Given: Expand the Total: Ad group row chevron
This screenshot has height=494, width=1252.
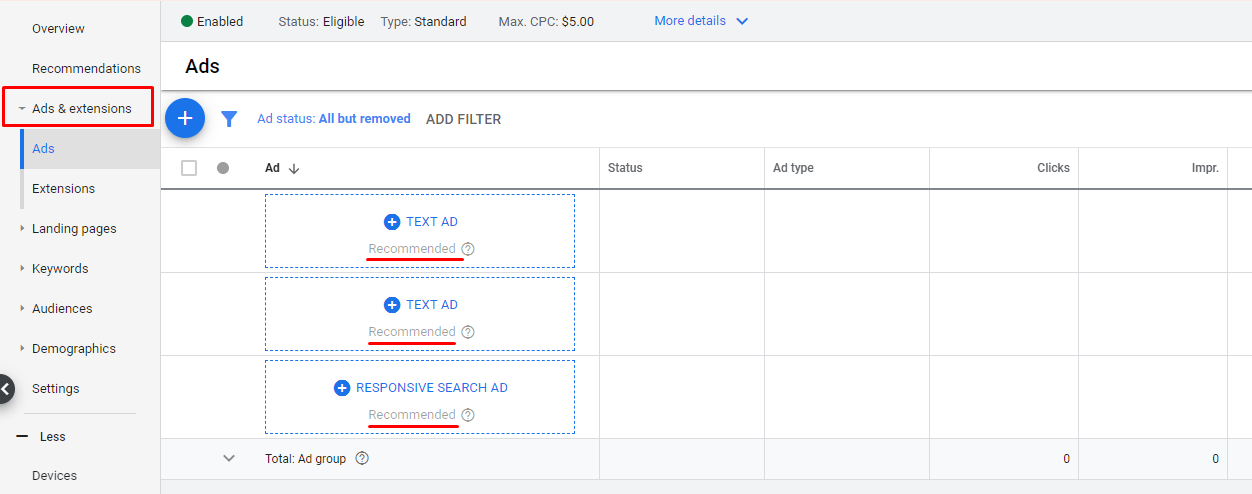Looking at the screenshot, I should tap(229, 458).
